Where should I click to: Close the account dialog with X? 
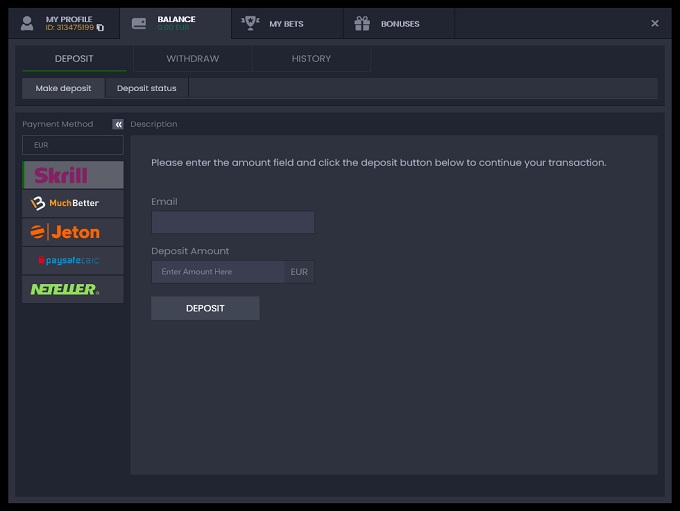point(655,23)
